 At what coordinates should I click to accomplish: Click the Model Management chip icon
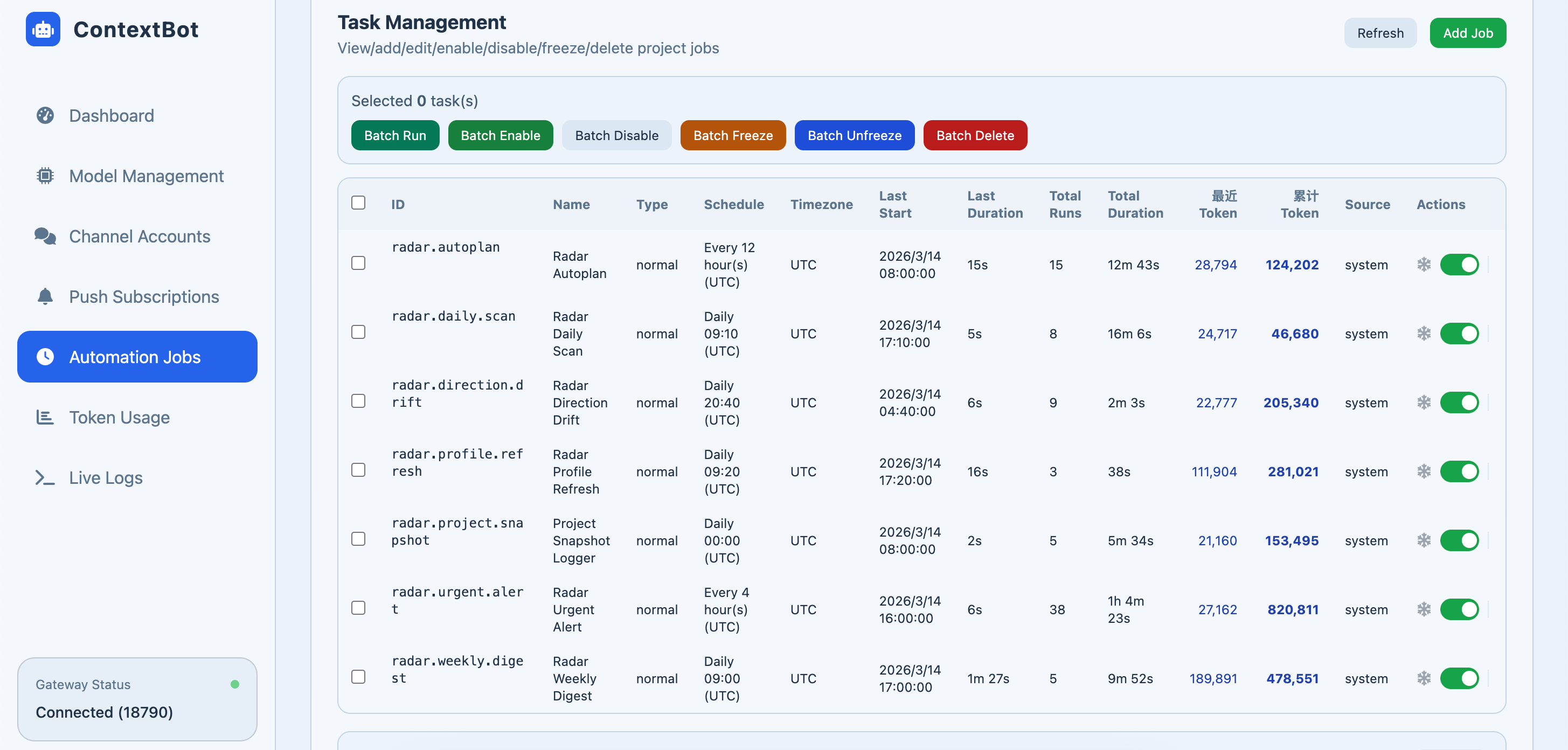45,176
